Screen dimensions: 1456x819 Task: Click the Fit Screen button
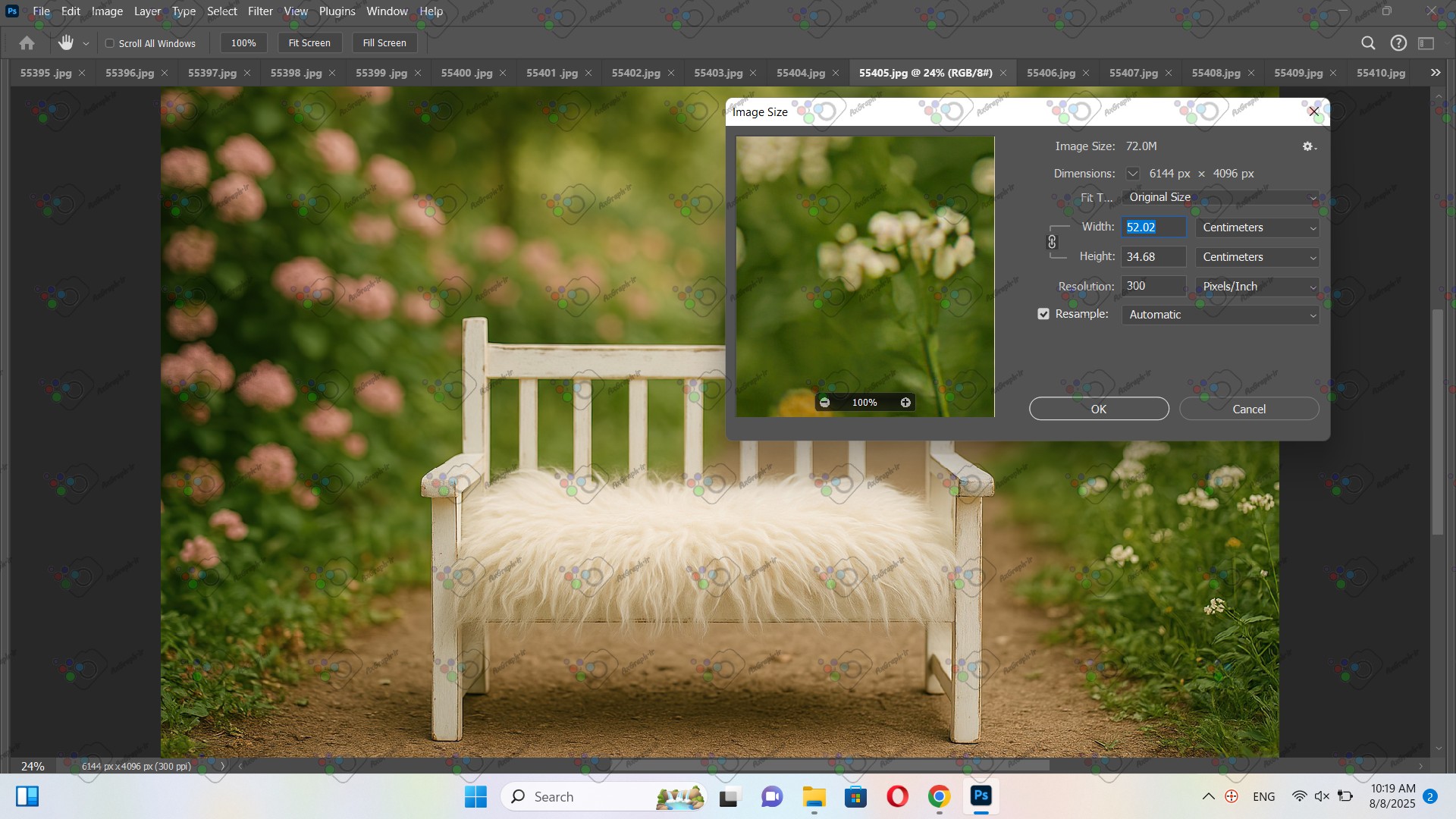[309, 43]
